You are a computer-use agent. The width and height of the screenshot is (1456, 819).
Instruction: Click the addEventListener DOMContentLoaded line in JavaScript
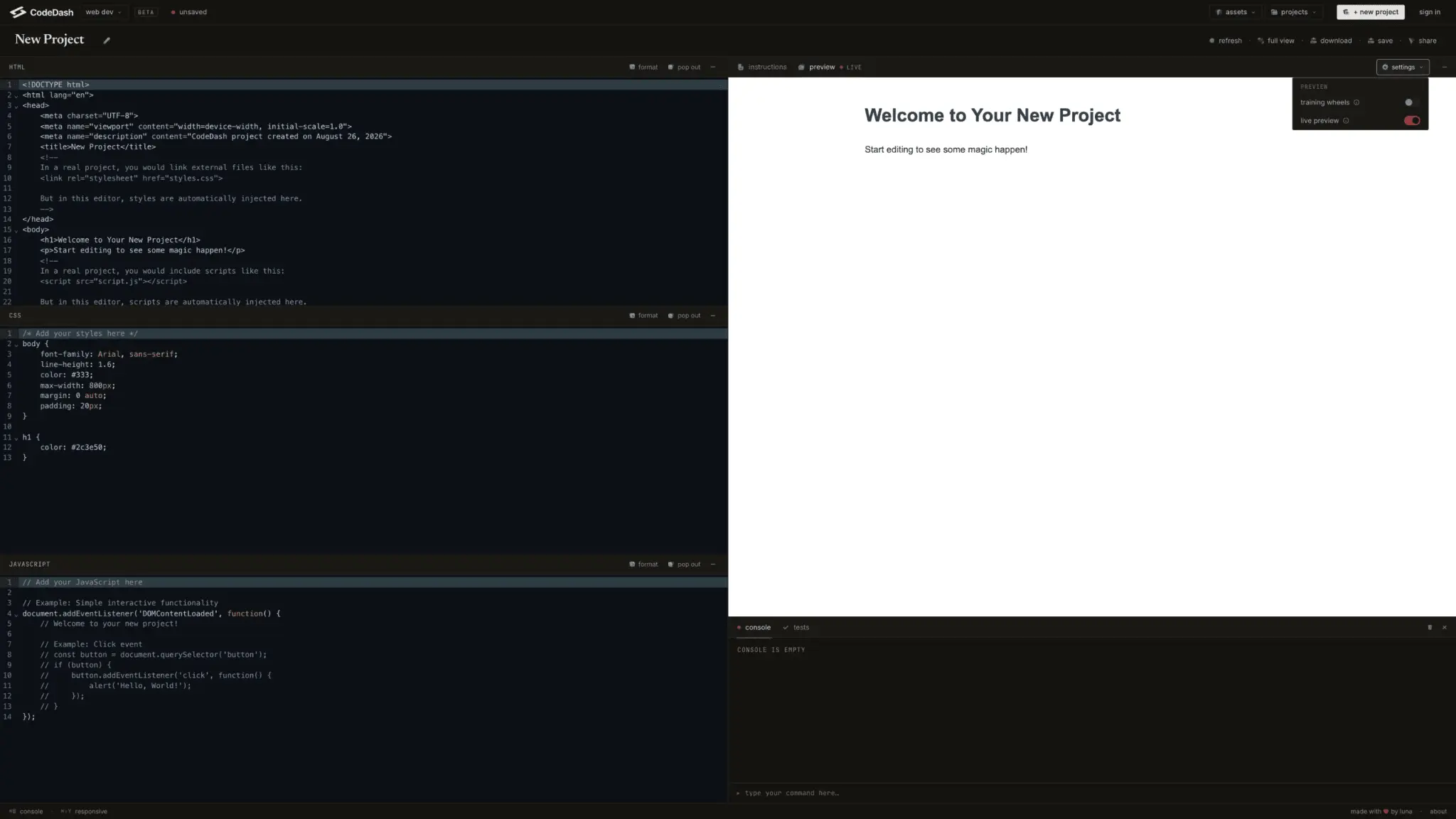(151, 614)
